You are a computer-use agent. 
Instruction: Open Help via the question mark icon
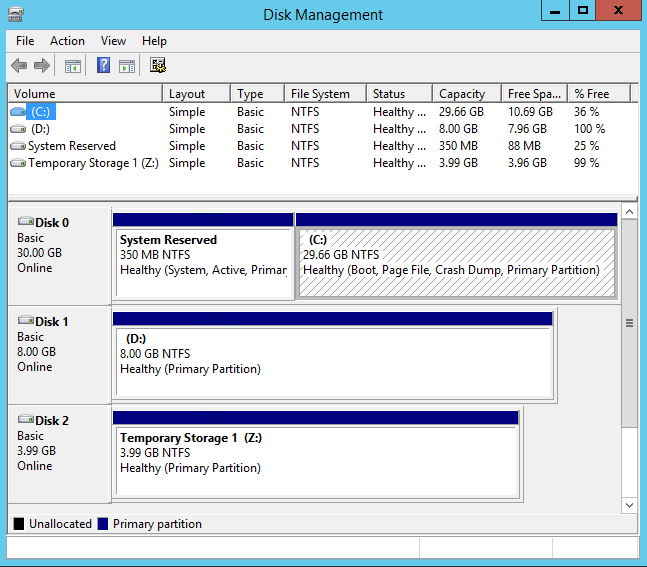tap(103, 66)
